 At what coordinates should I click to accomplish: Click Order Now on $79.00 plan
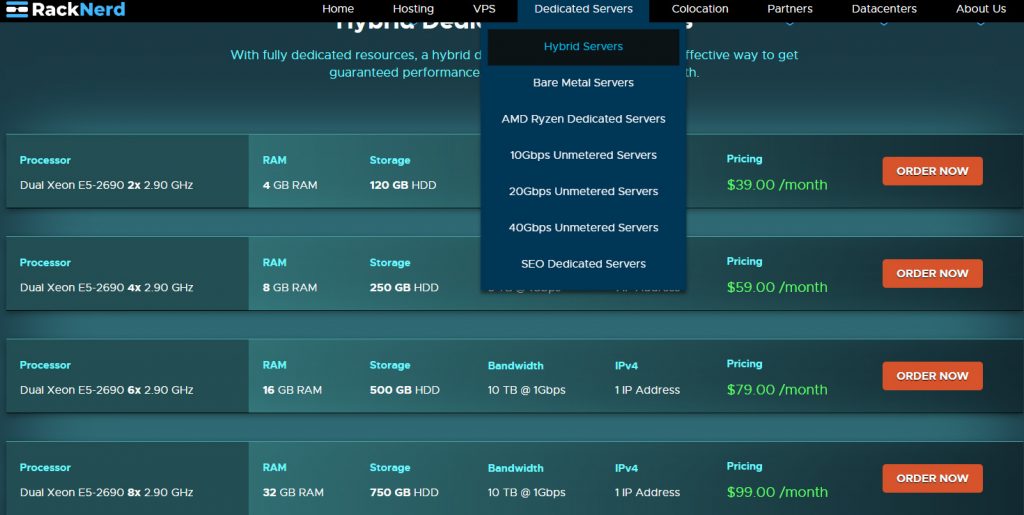pos(932,376)
